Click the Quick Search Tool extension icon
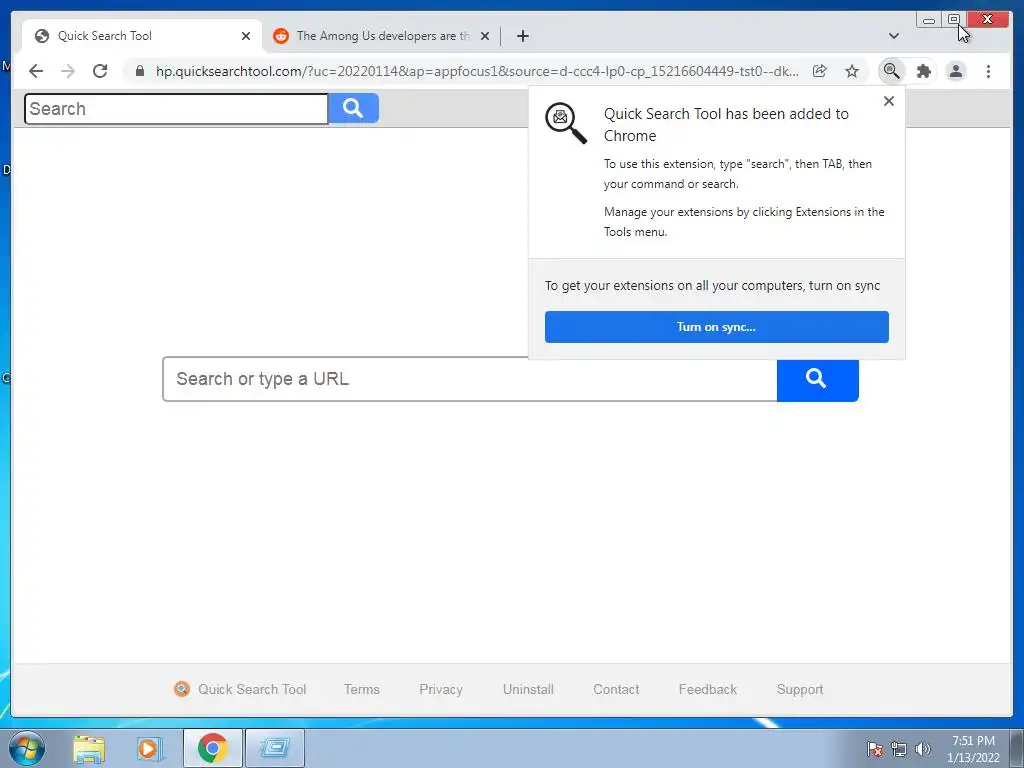Image resolution: width=1024 pixels, height=768 pixels. tap(891, 71)
